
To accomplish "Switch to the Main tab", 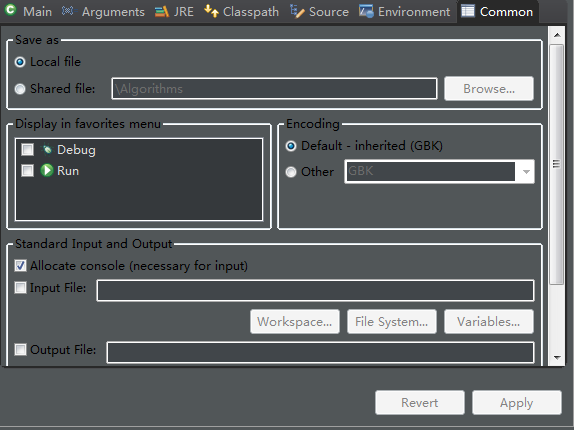I will (x=28, y=11).
